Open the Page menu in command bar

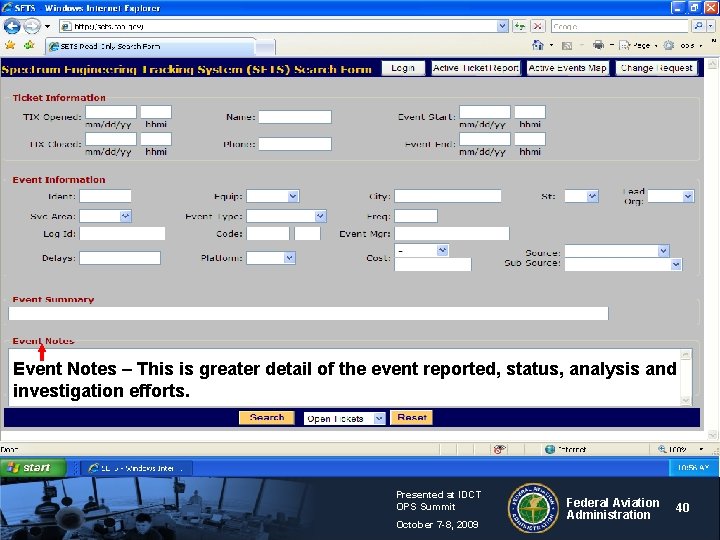tap(636, 45)
